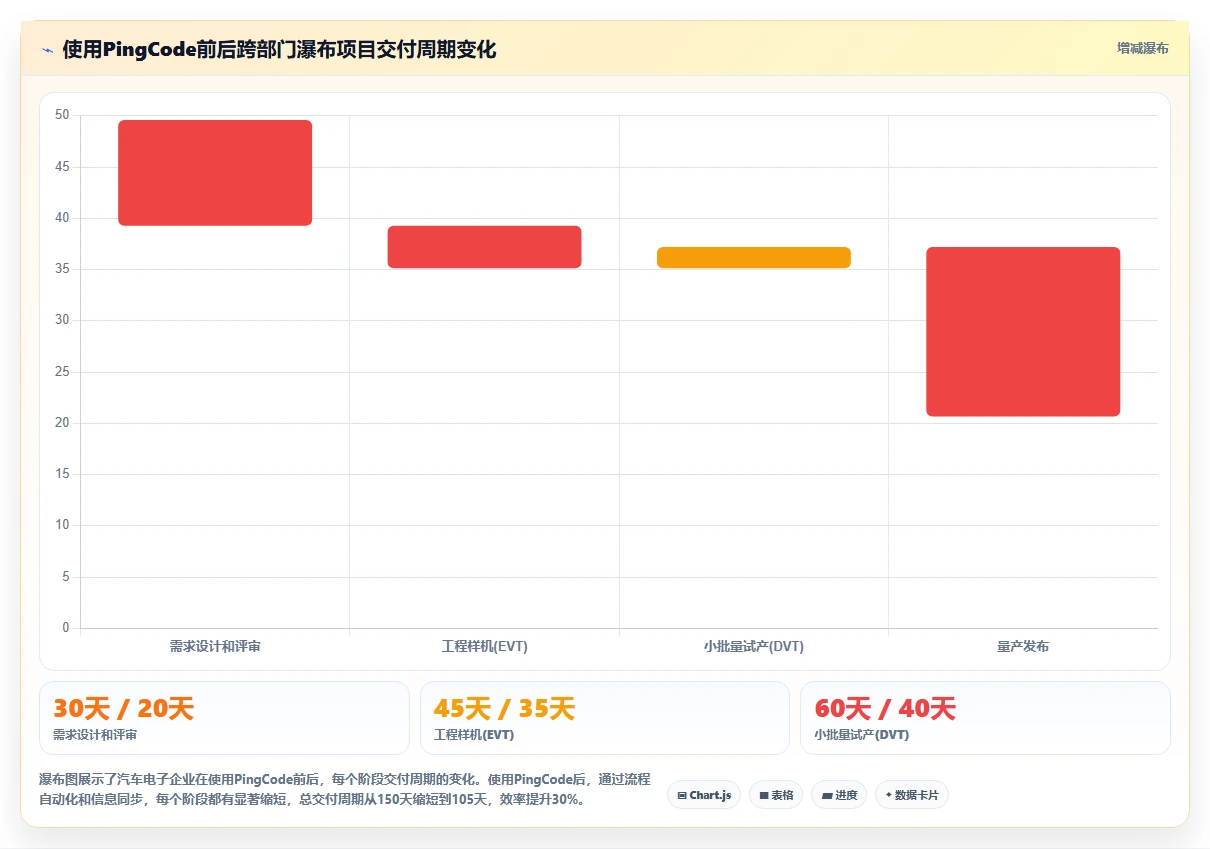The width and height of the screenshot is (1210, 849).
Task: Click the orange 小批量试产(DVT) bar
Action: coord(754,257)
